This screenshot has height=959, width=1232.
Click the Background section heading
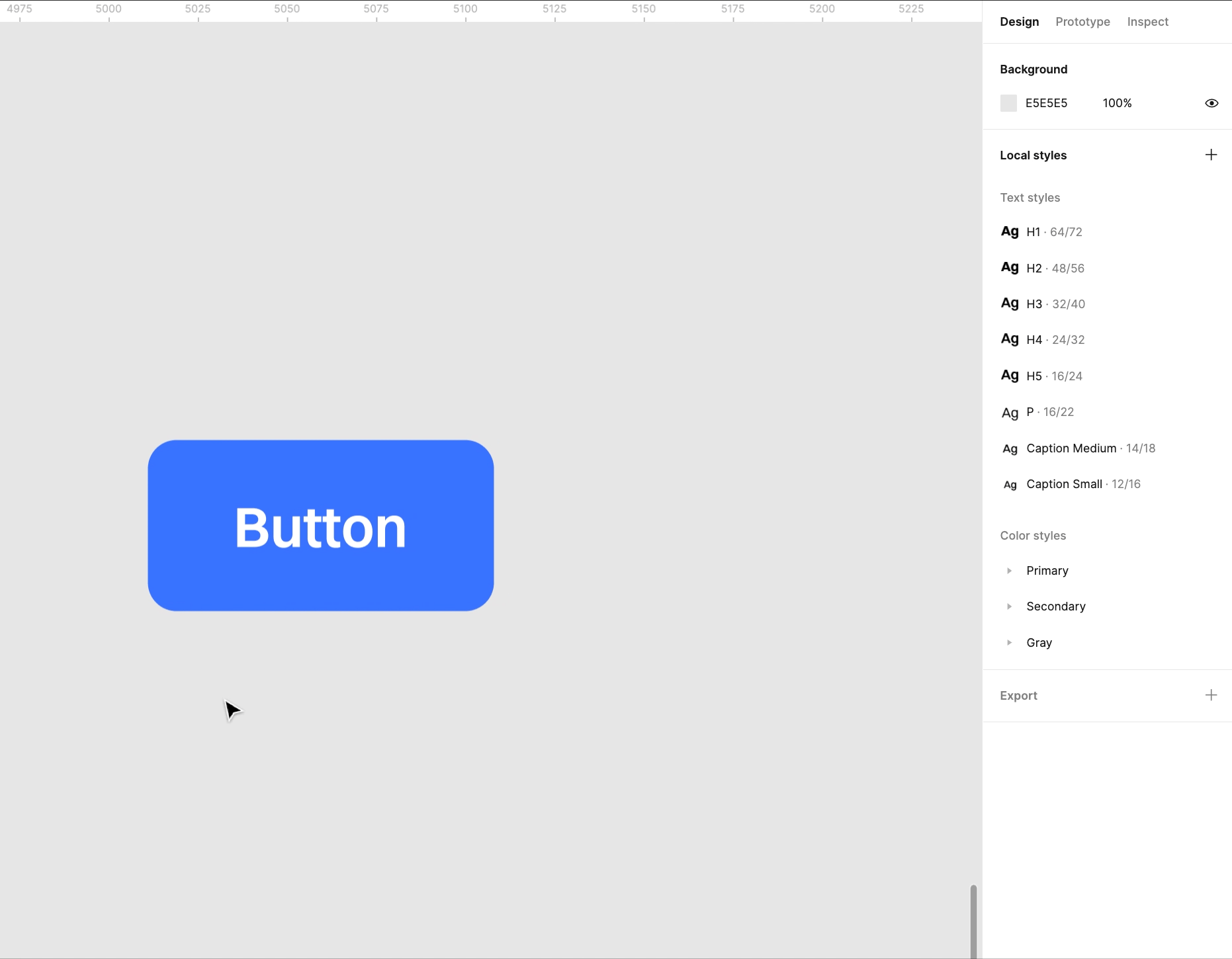point(1034,69)
